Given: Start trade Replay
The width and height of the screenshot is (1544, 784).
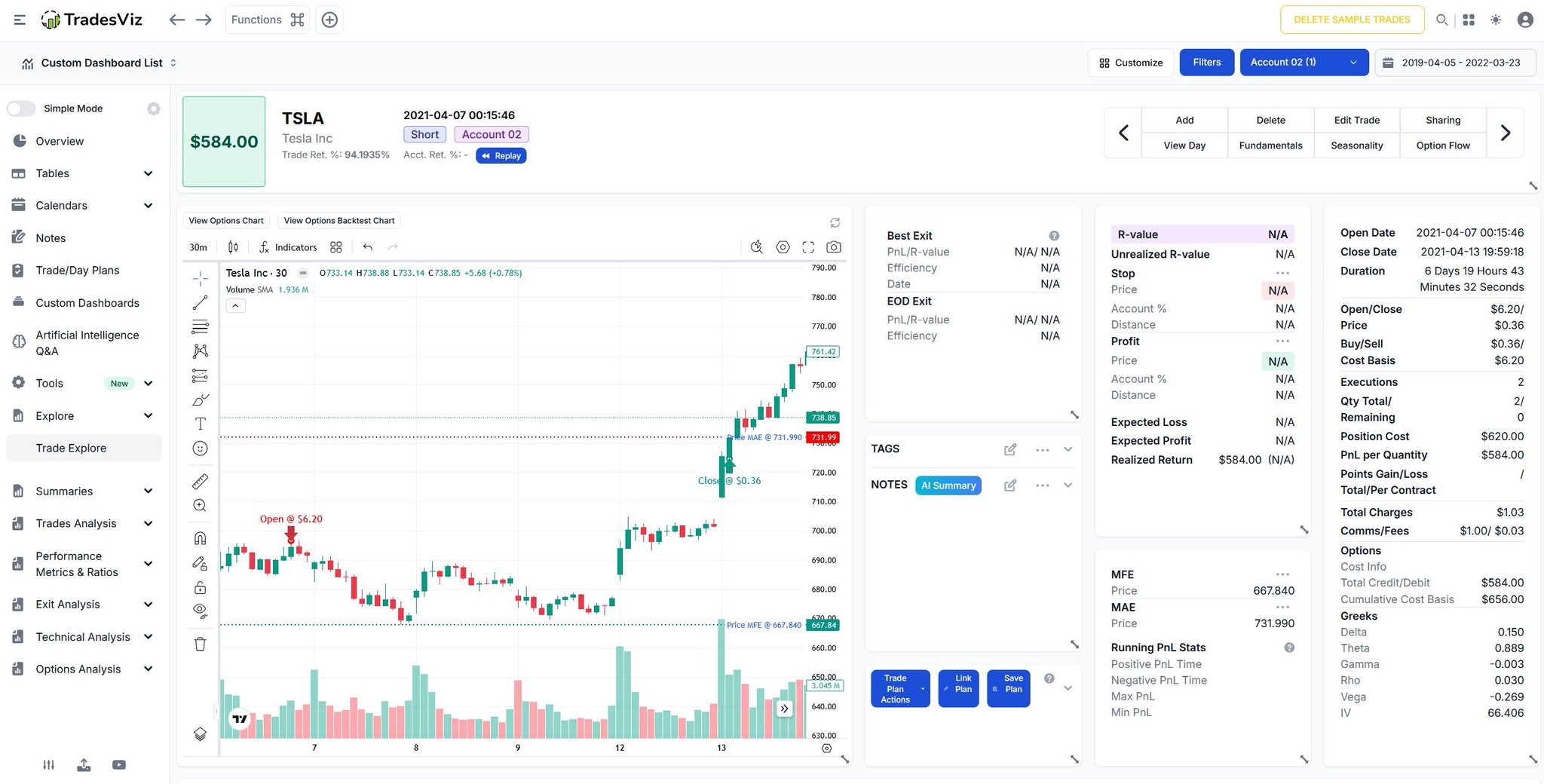Looking at the screenshot, I should coord(501,155).
